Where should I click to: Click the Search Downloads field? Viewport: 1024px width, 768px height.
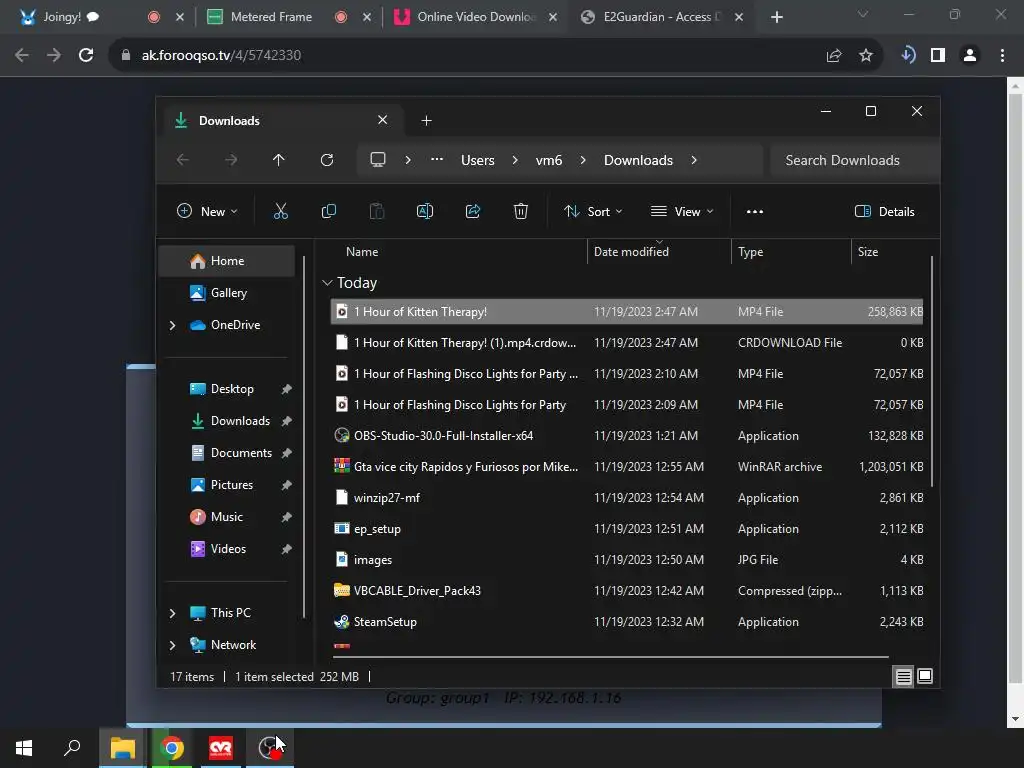(854, 160)
